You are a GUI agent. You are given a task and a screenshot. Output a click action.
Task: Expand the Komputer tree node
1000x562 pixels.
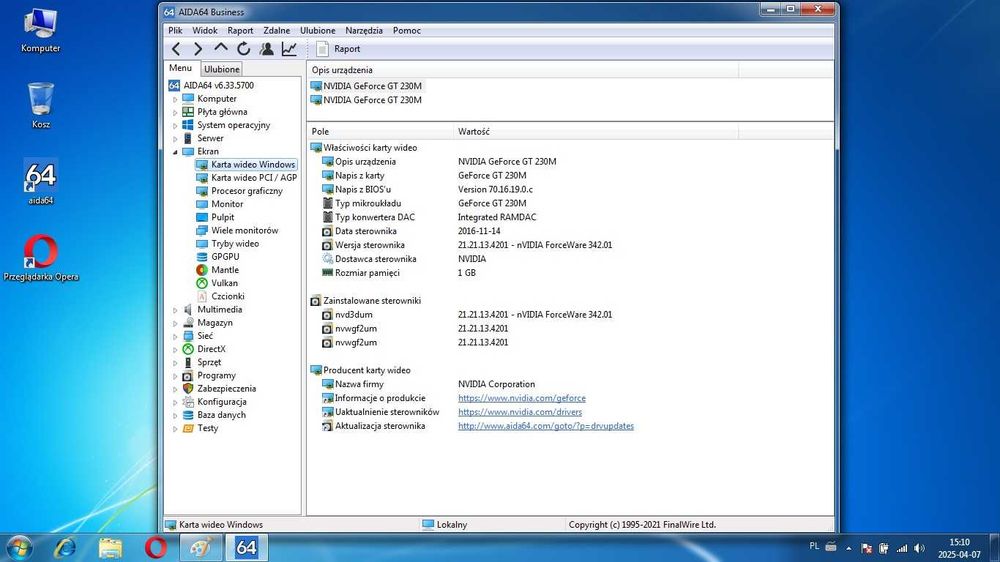pos(175,99)
